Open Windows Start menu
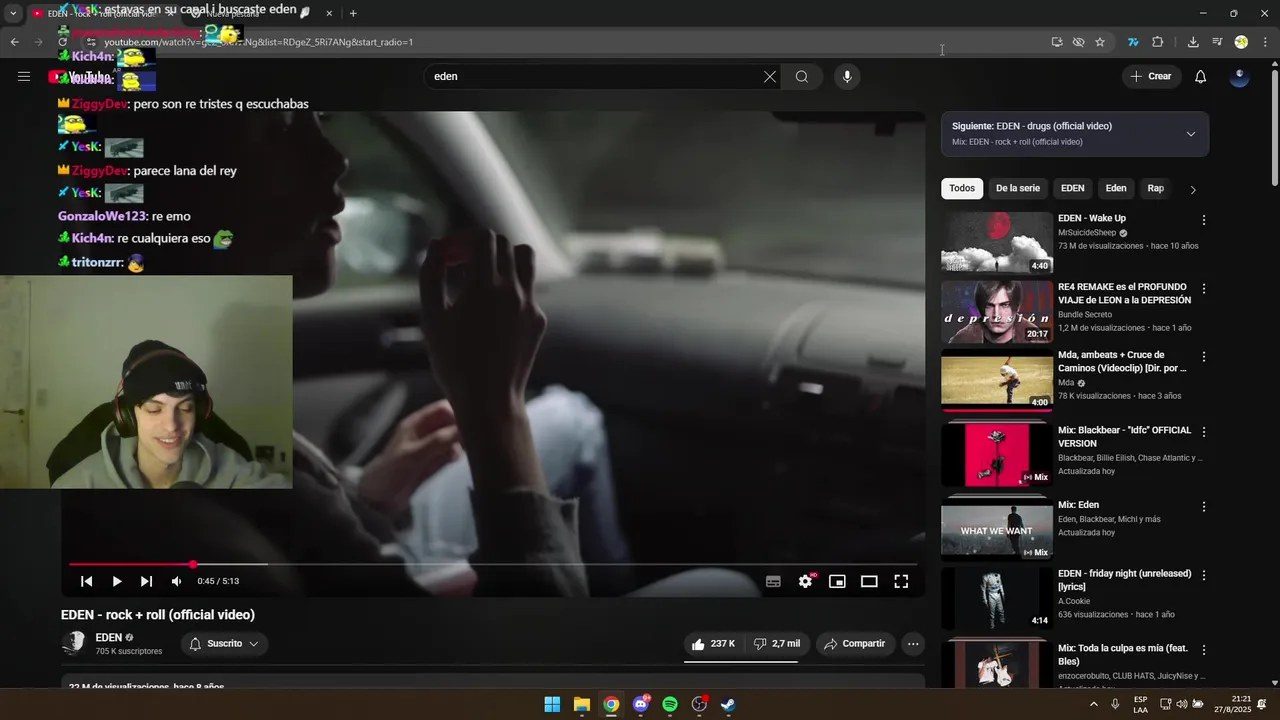The height and width of the screenshot is (720, 1280). pyautogui.click(x=552, y=704)
